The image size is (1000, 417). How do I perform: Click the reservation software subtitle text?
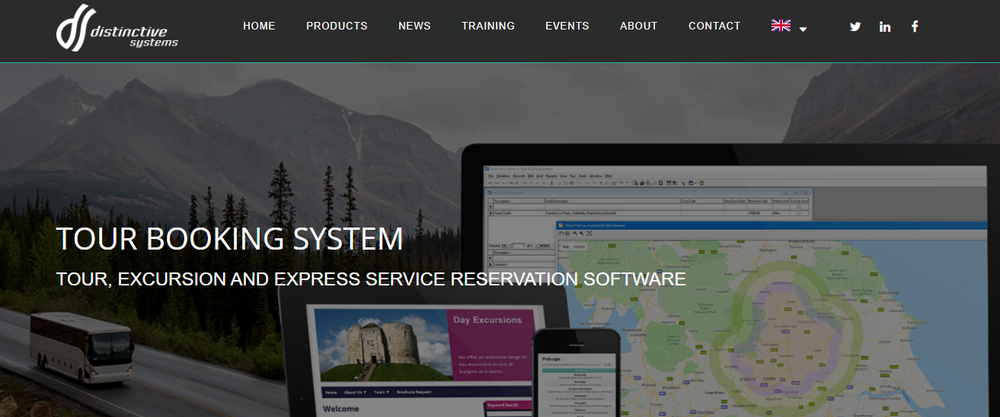click(371, 279)
